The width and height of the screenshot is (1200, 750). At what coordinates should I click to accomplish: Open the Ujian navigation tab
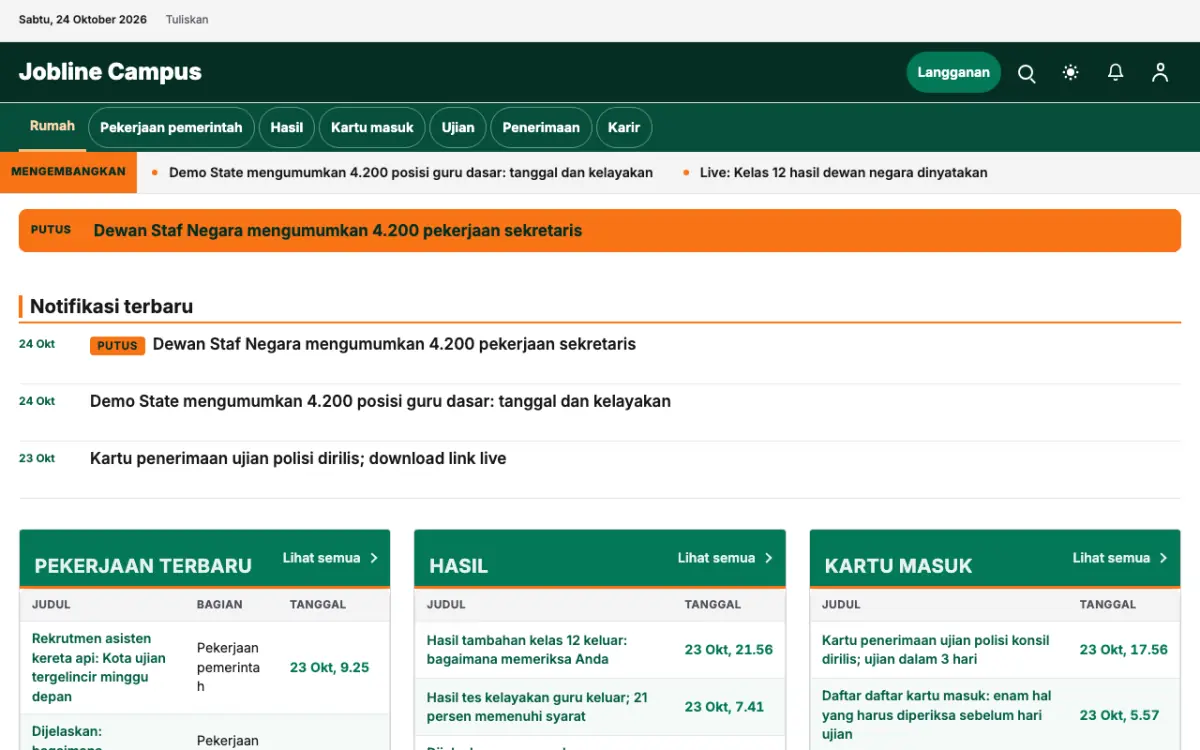click(x=458, y=128)
